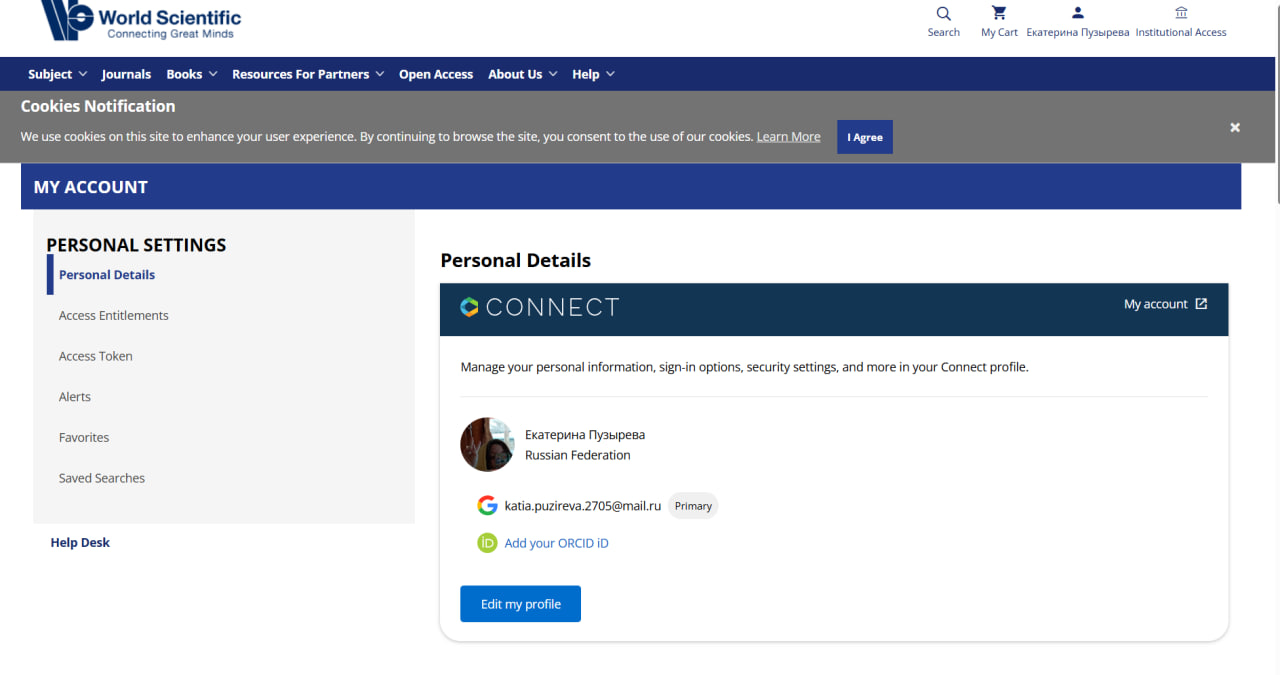Expand the Books dropdown menu

coord(191,74)
